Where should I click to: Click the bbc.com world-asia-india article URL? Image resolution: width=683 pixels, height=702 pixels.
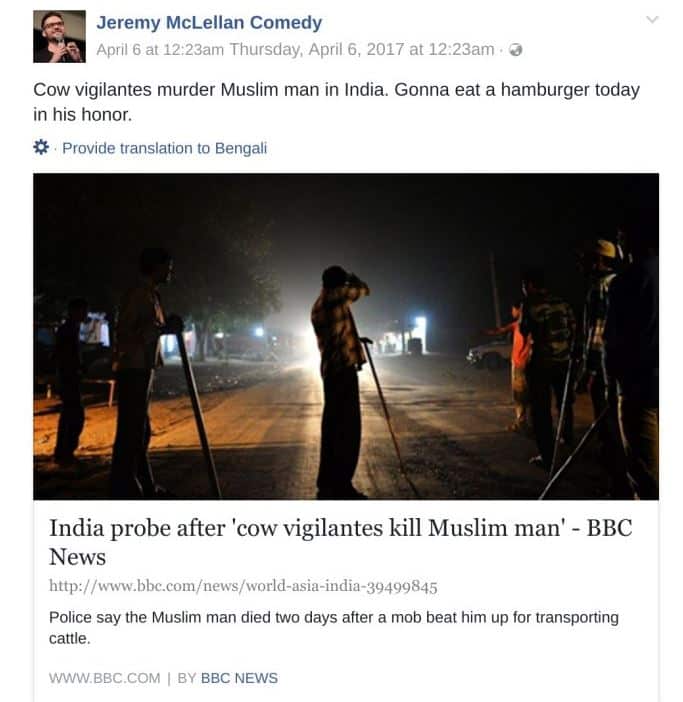[243, 586]
